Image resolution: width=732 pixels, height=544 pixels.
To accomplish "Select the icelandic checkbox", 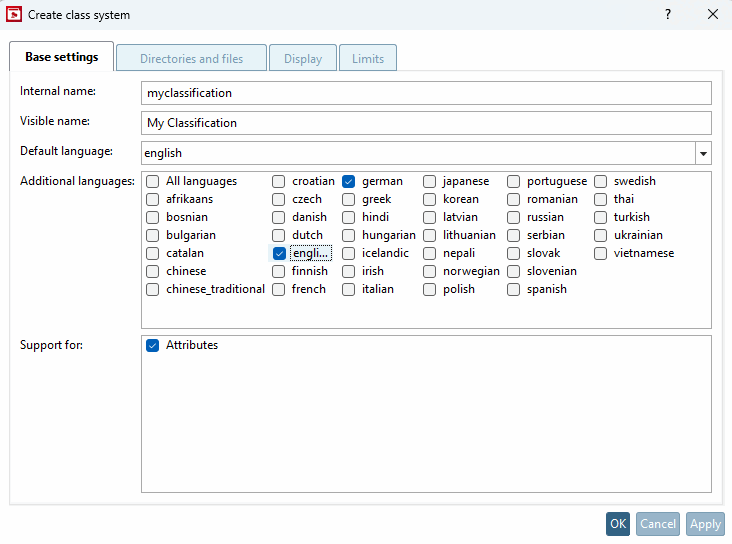I will (349, 253).
